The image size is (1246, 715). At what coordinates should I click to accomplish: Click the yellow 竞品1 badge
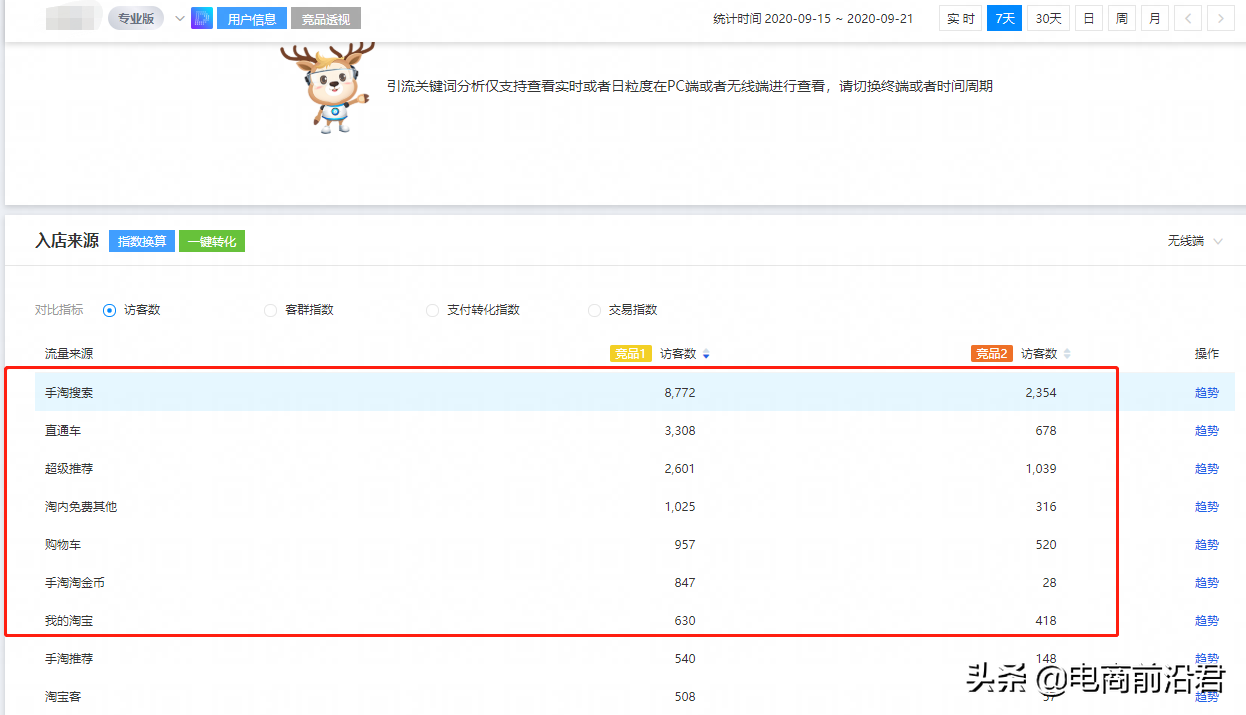[631, 354]
